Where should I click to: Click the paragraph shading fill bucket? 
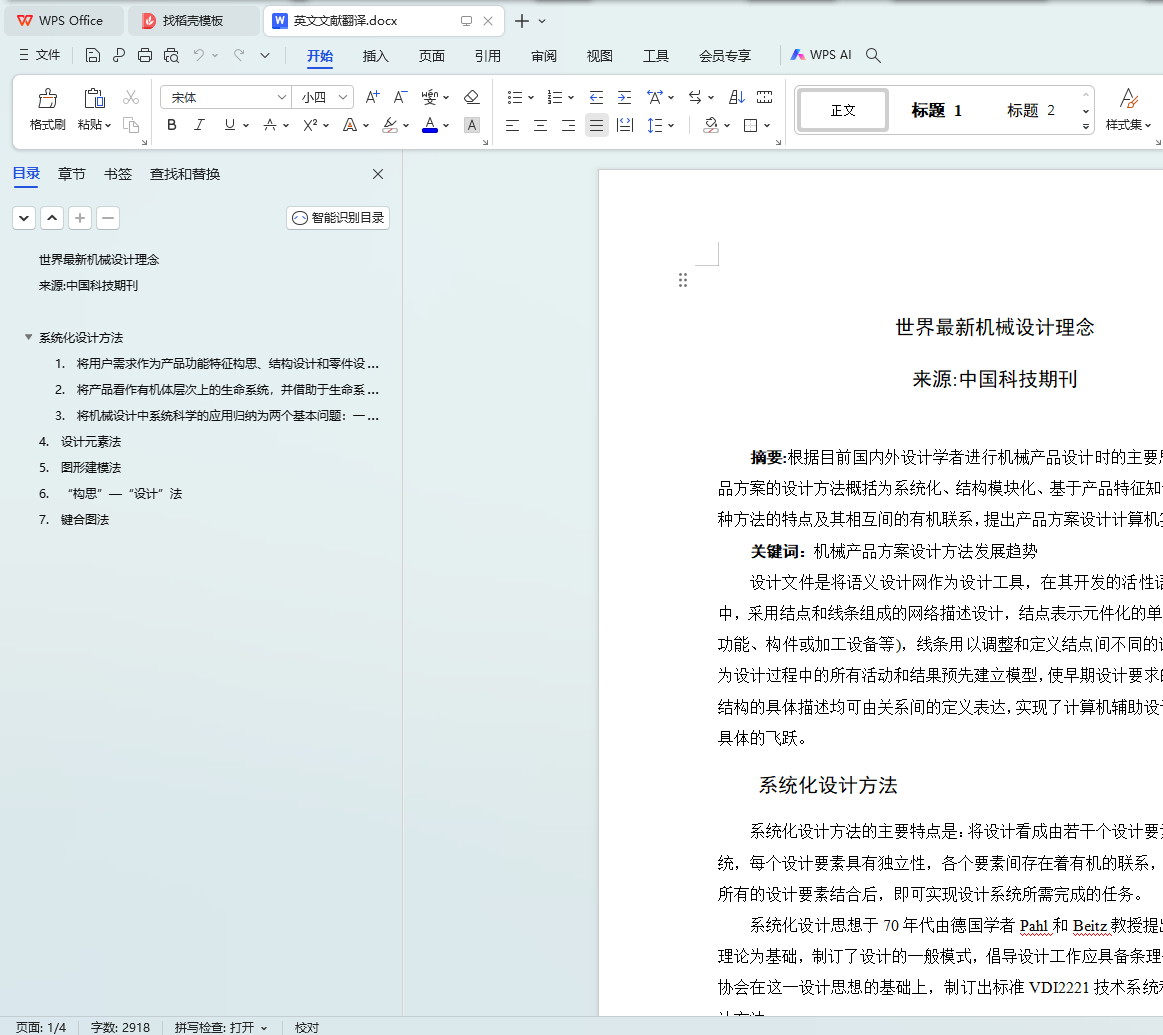(x=711, y=125)
